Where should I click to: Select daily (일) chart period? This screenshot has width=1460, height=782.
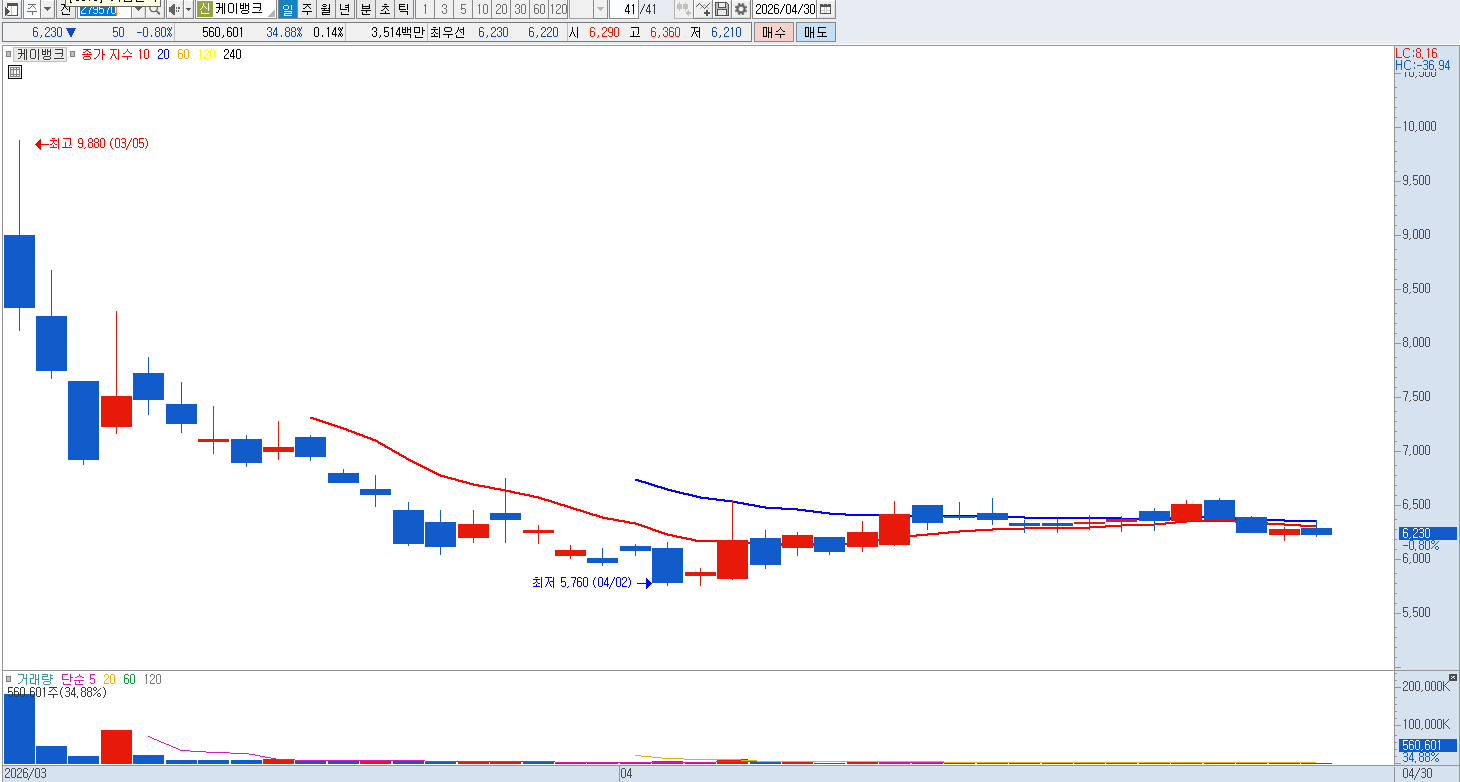point(288,9)
